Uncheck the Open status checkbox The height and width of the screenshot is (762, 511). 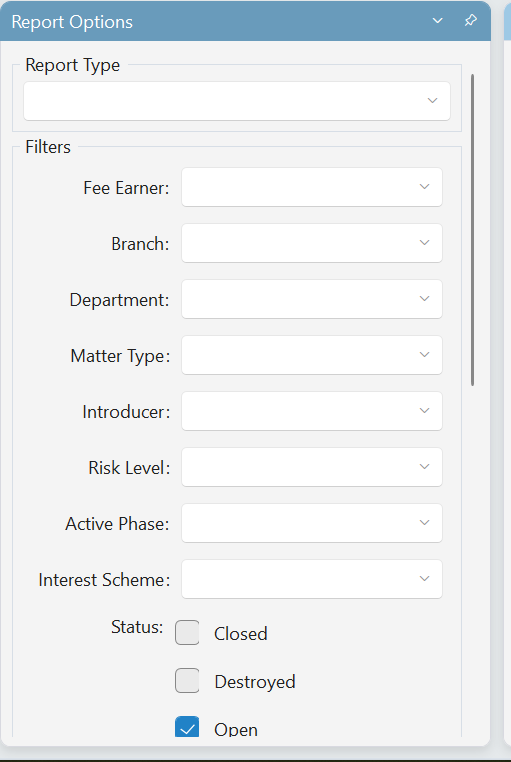coord(187,727)
